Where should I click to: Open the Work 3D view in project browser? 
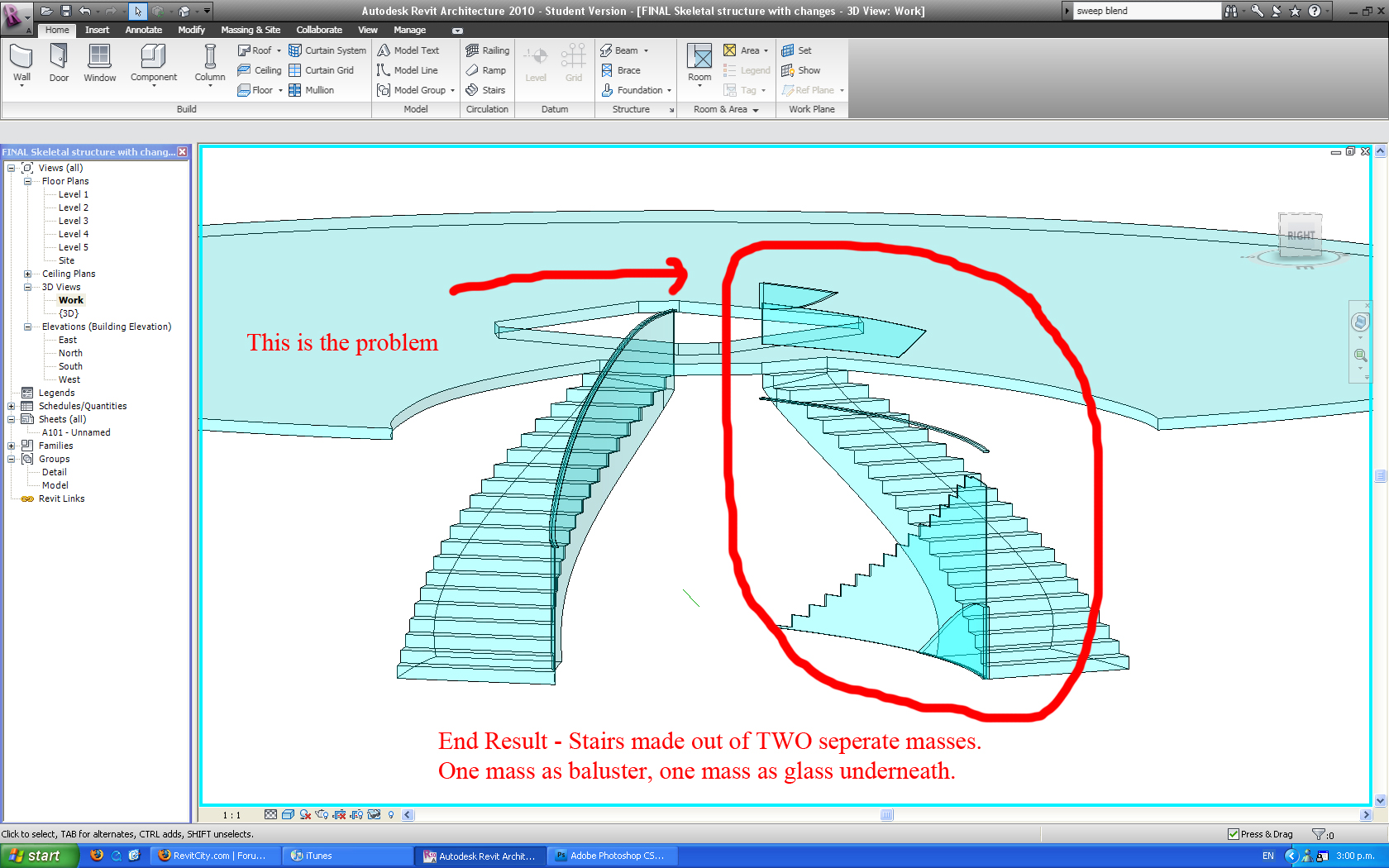pos(70,300)
